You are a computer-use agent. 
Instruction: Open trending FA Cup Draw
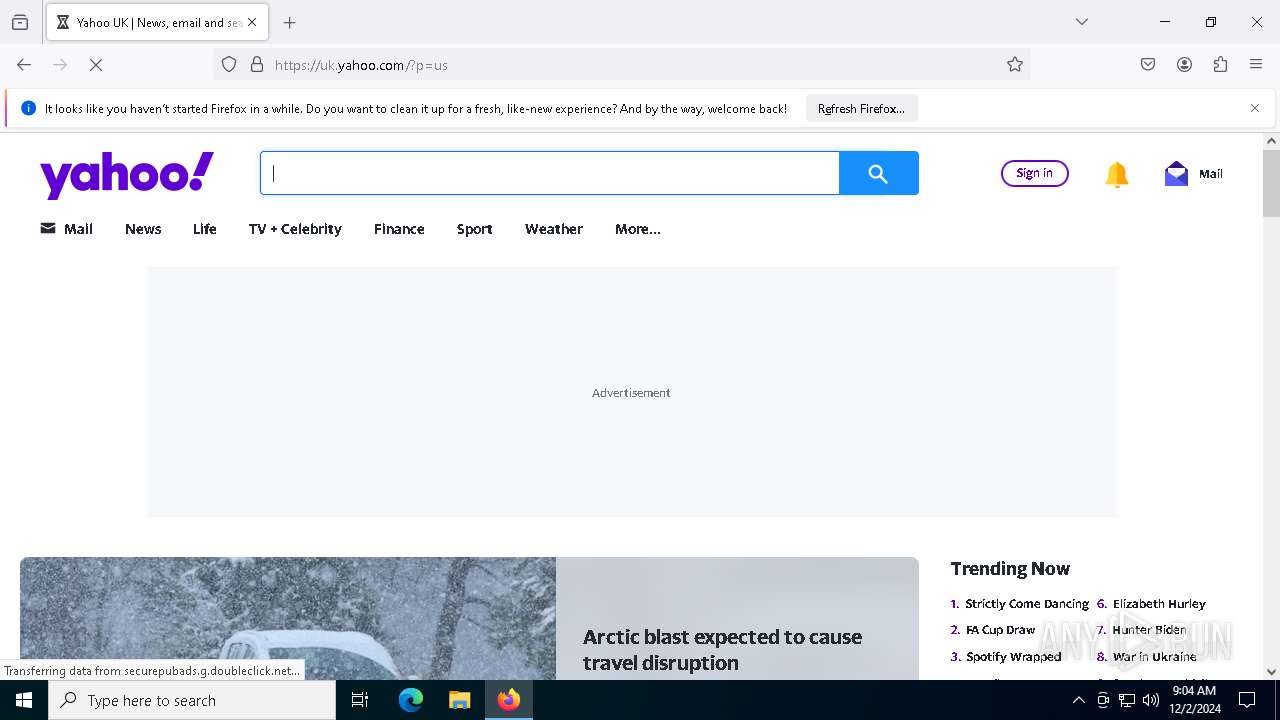coord(1000,630)
